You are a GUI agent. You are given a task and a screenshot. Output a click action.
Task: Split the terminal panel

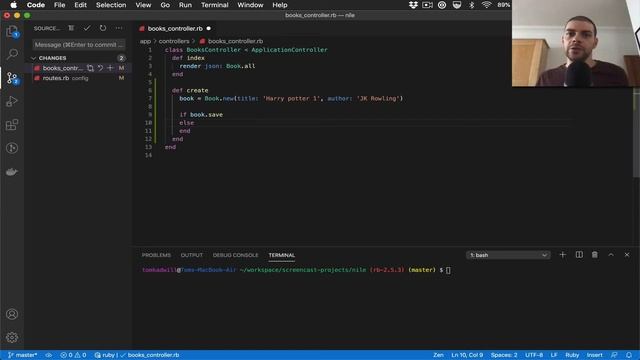point(579,255)
